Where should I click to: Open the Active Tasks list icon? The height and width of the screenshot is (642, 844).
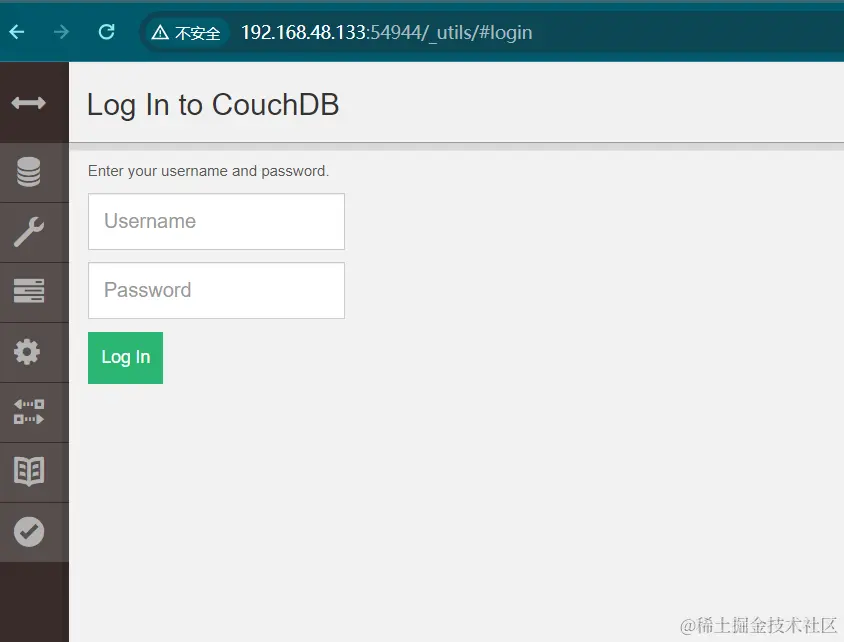(x=29, y=291)
